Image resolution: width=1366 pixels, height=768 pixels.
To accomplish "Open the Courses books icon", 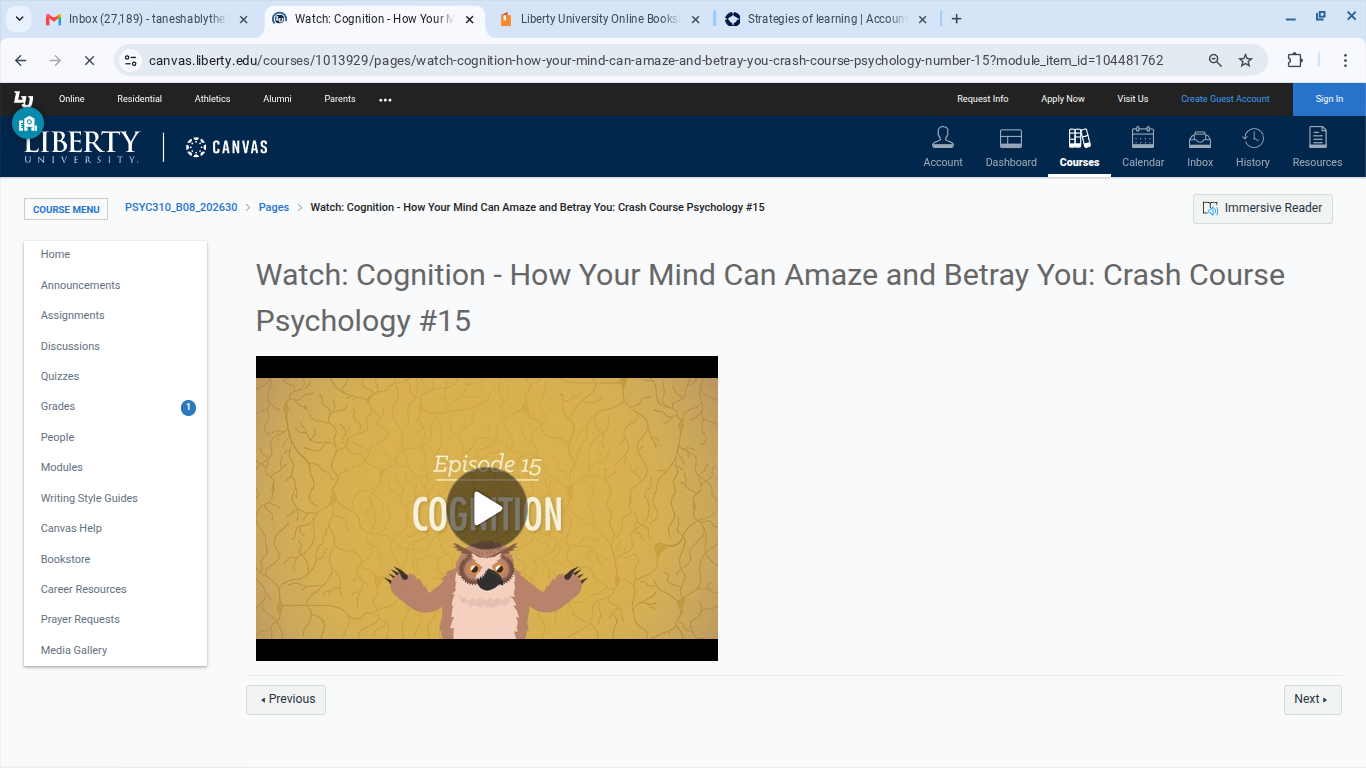I will point(1079,147).
